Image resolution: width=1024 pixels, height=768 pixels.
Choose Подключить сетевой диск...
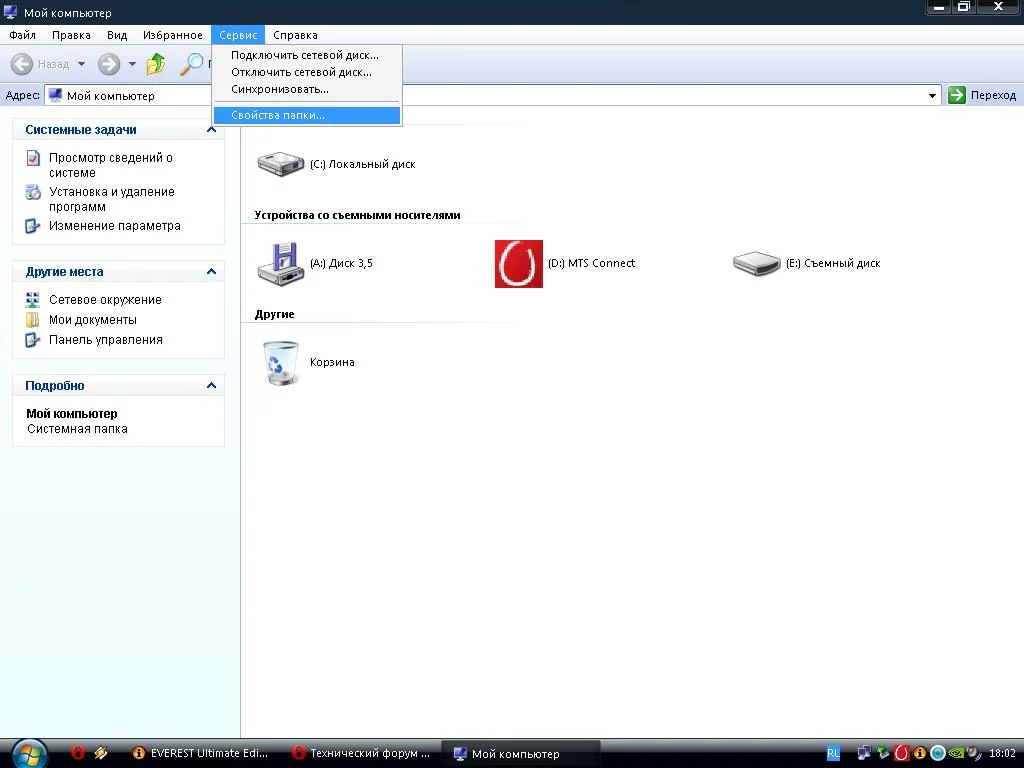pos(307,55)
